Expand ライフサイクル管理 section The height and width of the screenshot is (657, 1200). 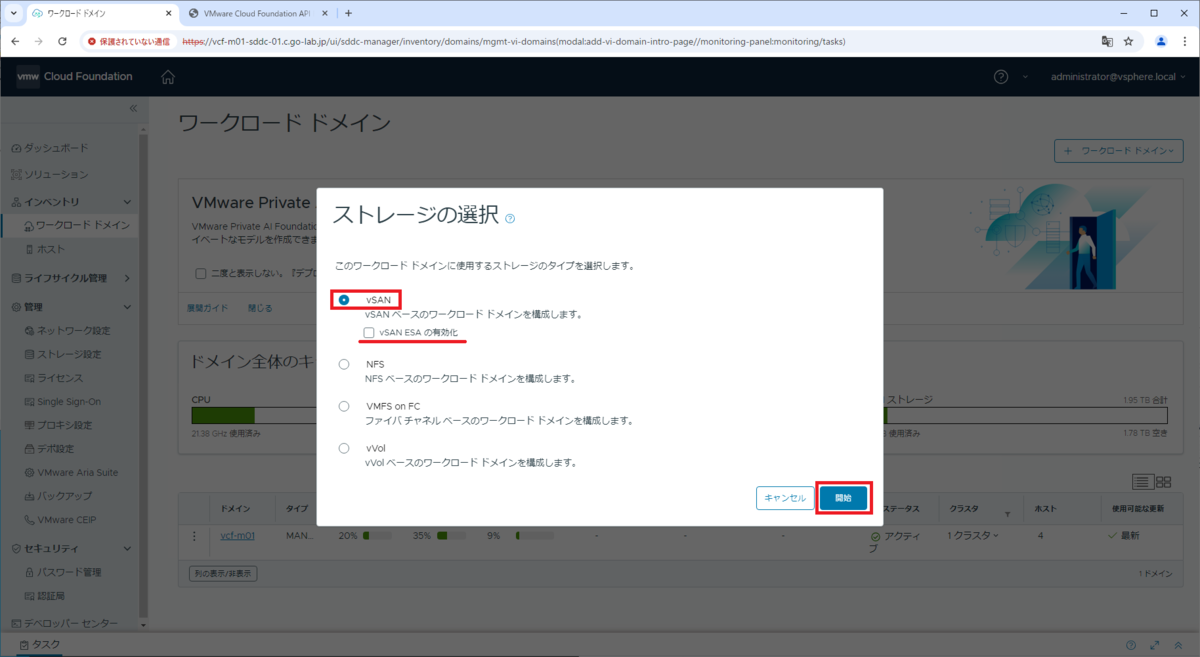coord(127,278)
